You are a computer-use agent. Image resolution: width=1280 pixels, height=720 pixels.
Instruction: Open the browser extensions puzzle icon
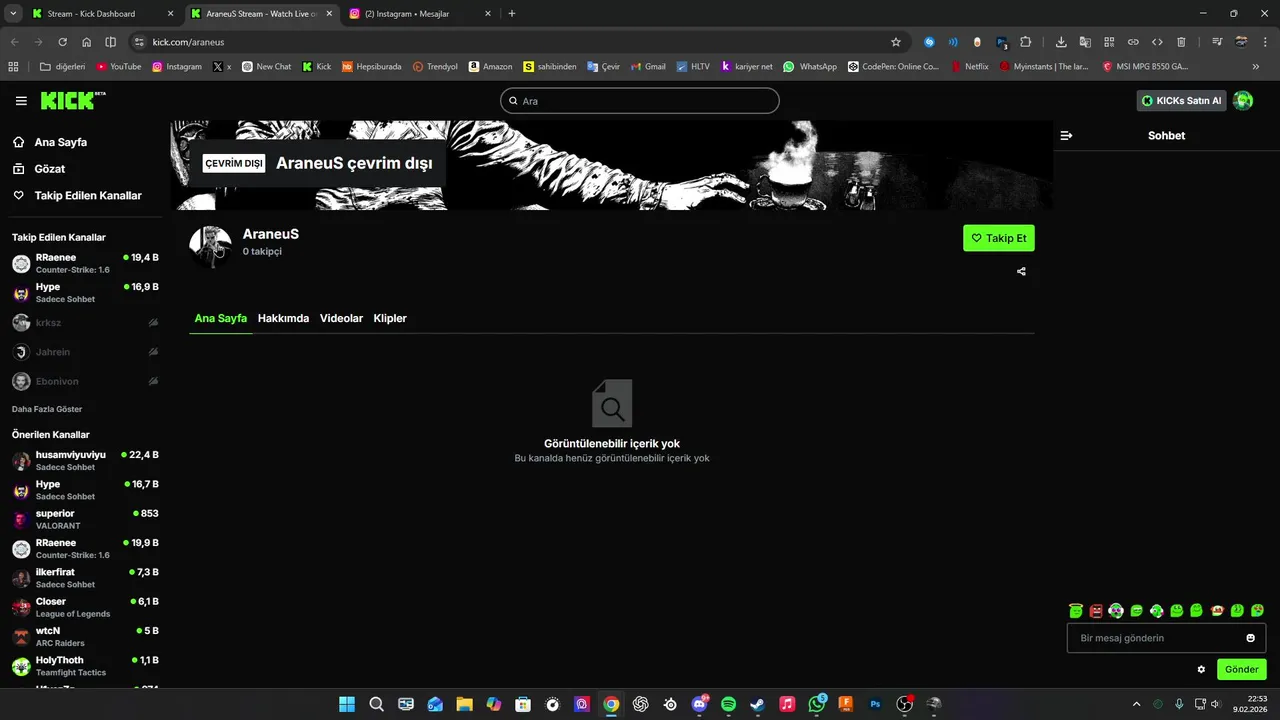coord(1026,42)
